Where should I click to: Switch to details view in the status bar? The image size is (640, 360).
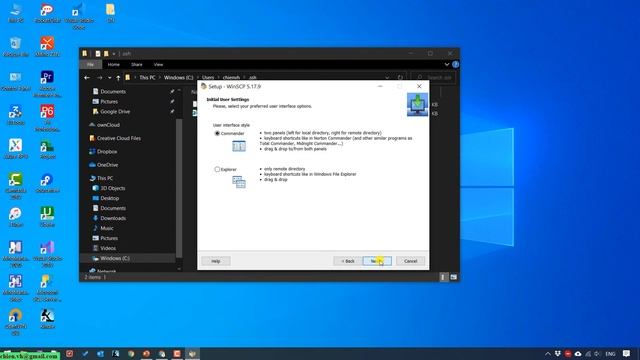coord(444,277)
